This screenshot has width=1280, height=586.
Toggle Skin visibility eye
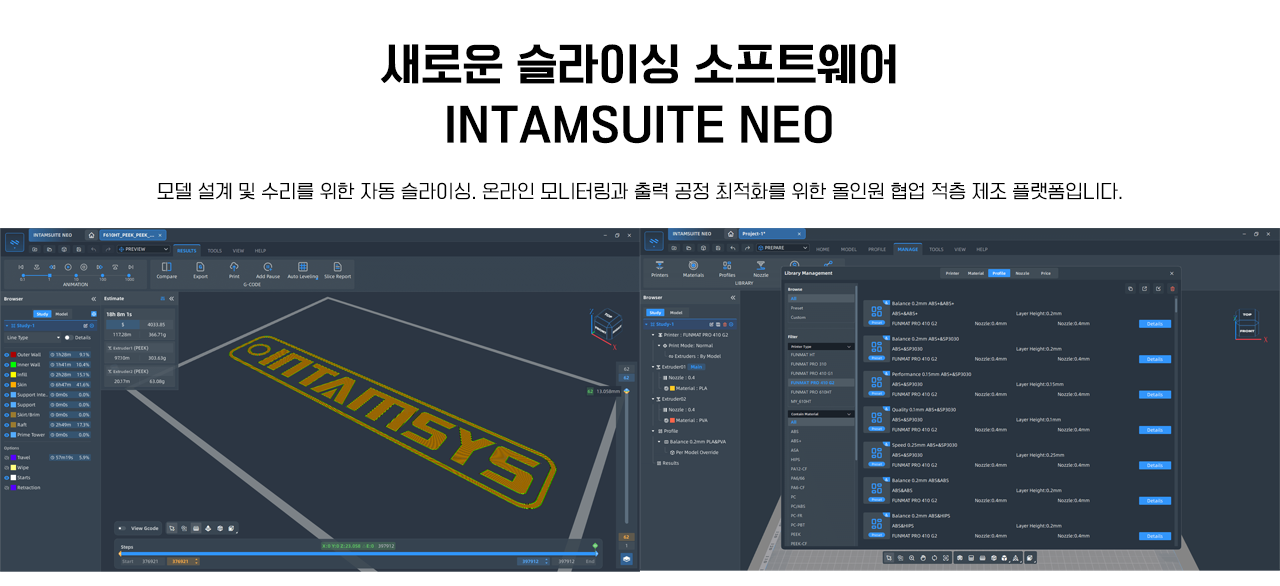pyautogui.click(x=6, y=385)
